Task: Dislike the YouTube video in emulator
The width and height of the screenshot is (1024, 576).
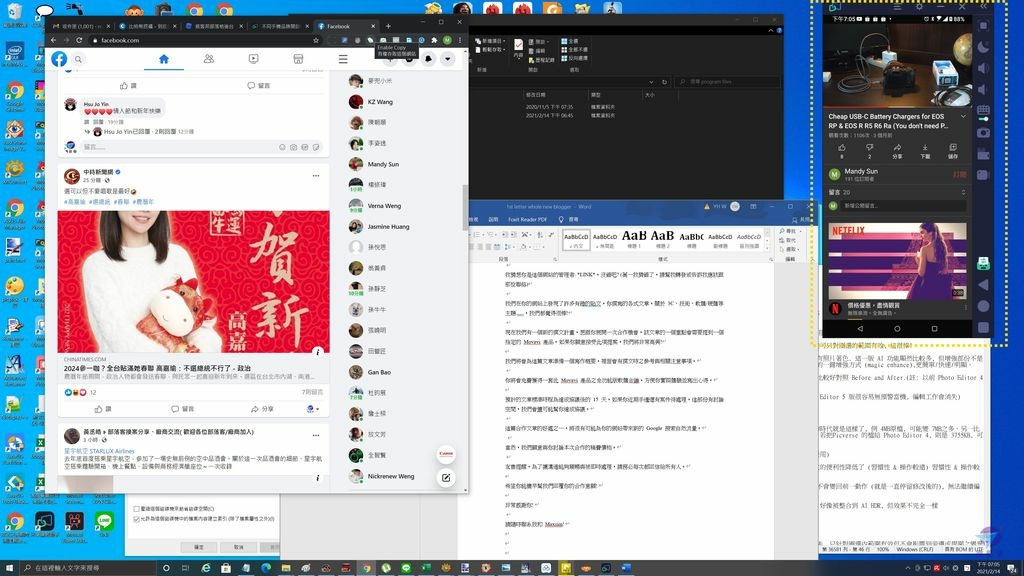Action: point(869,151)
